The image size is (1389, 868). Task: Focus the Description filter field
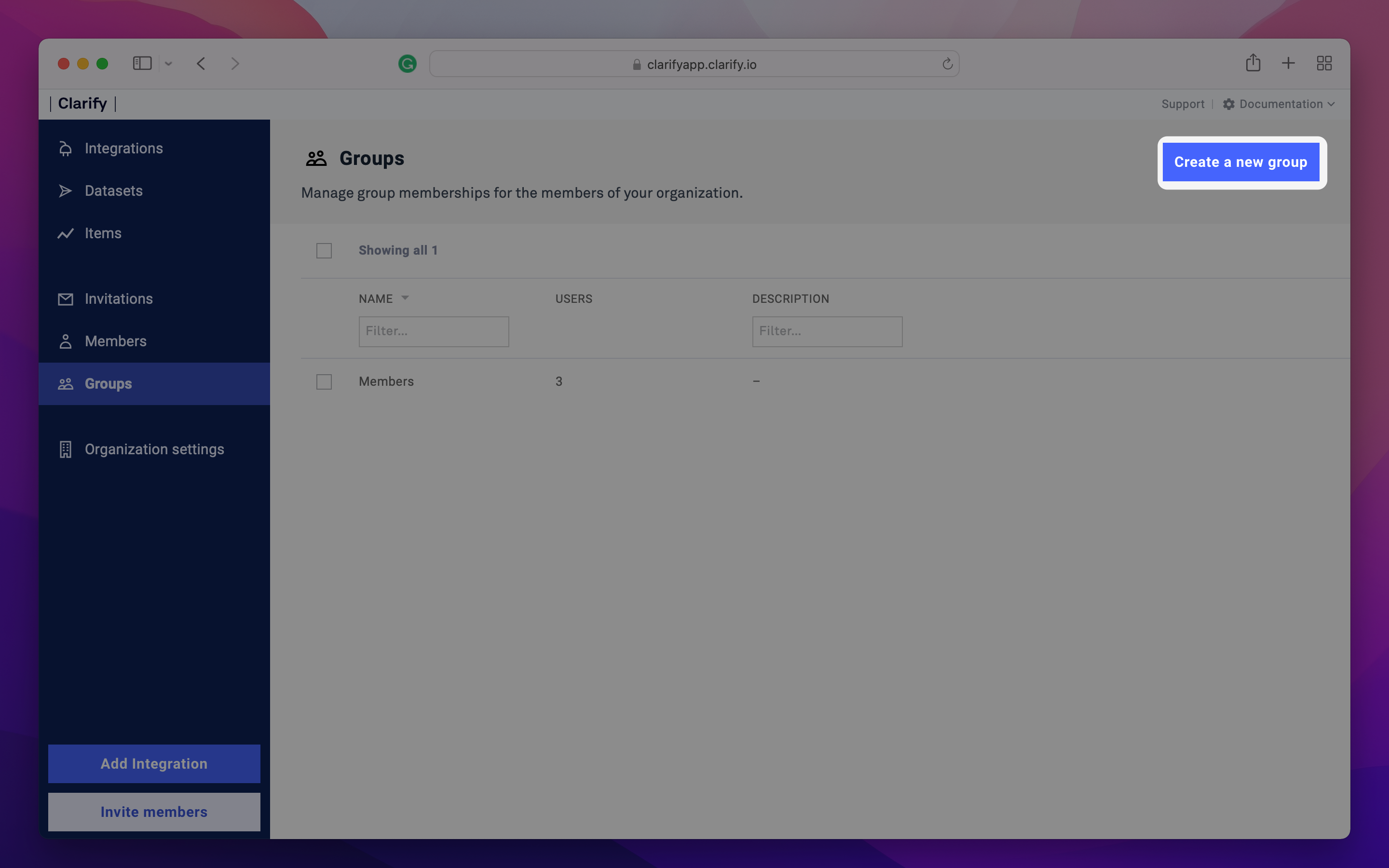click(827, 331)
